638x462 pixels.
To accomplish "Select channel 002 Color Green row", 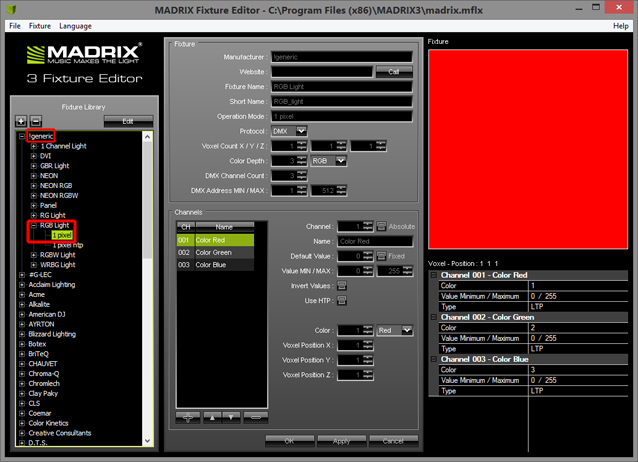I will tap(215, 253).
